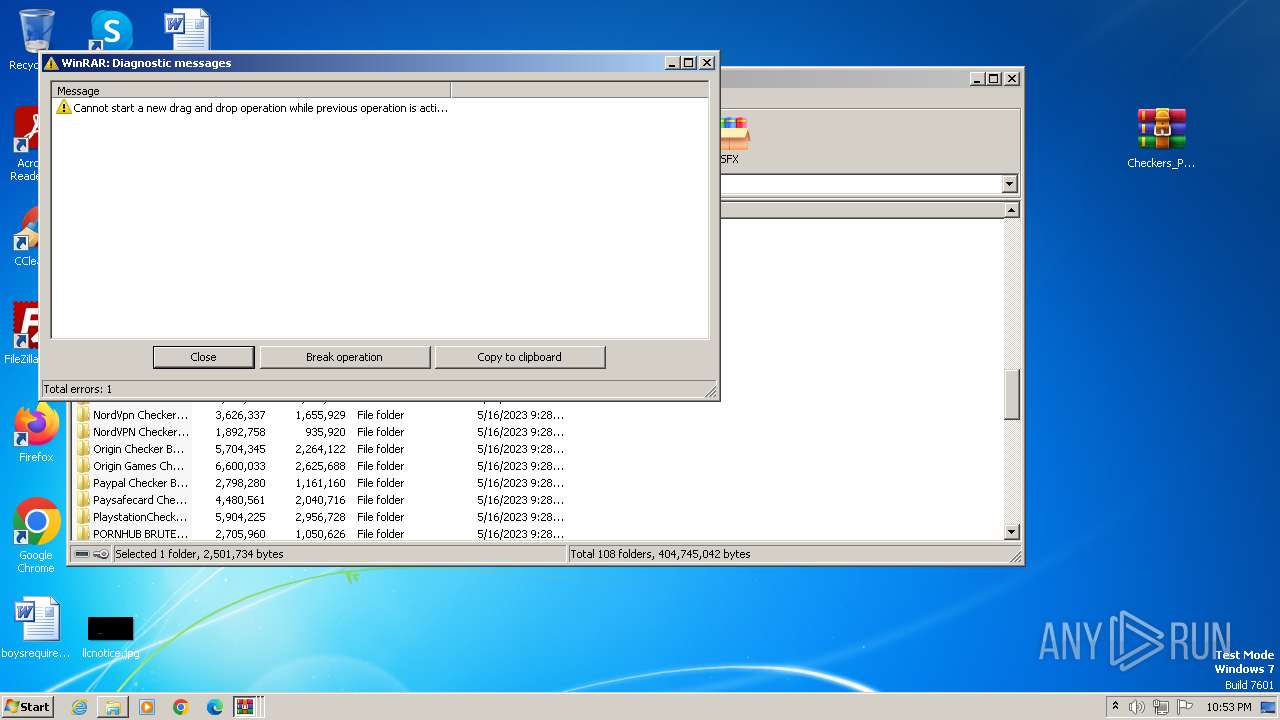The height and width of the screenshot is (720, 1280).
Task: Click the WinRAR file list scroll down arrow
Action: pyautogui.click(x=1012, y=533)
